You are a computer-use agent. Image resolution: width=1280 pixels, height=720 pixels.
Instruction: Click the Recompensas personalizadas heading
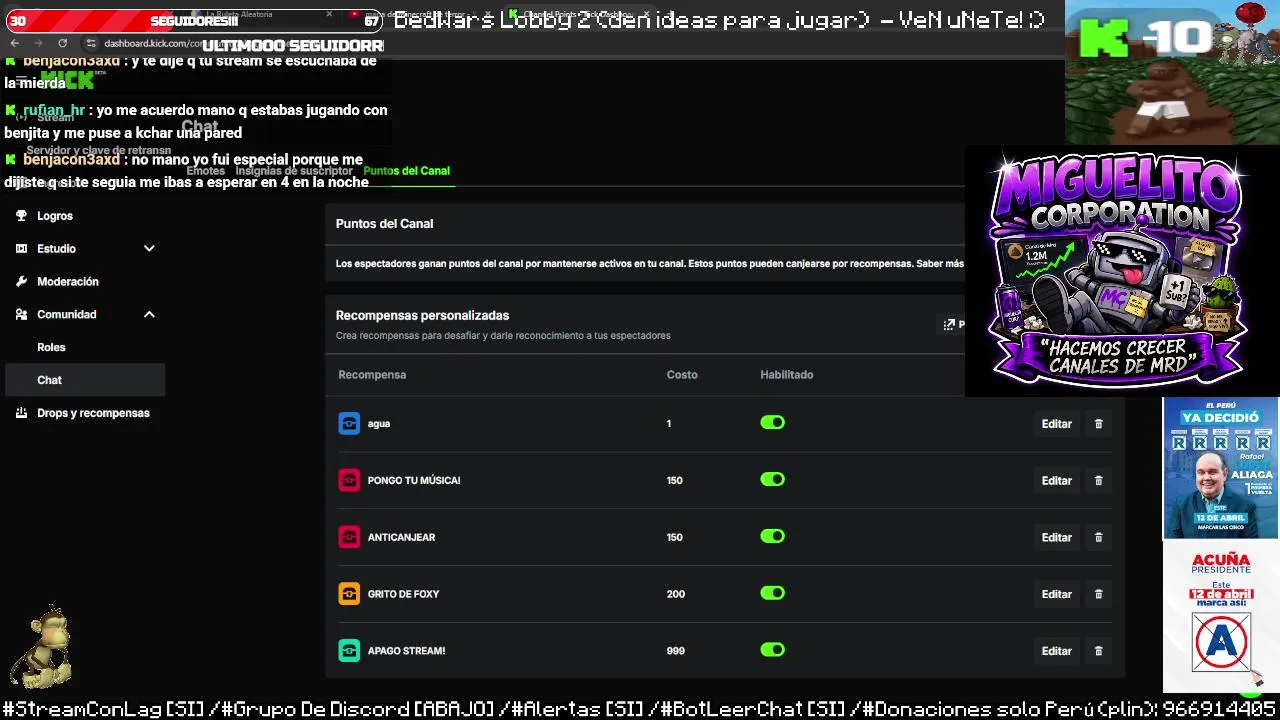[x=422, y=315]
